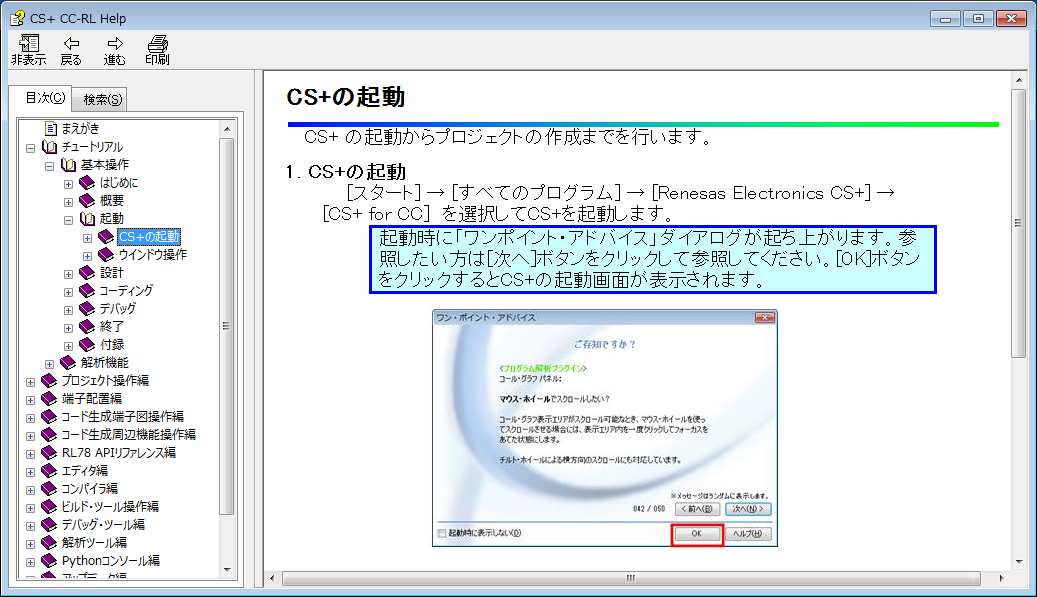The image size is (1037, 597).
Task: Click the open-book icon beside チュートリアル
Action: 50,147
